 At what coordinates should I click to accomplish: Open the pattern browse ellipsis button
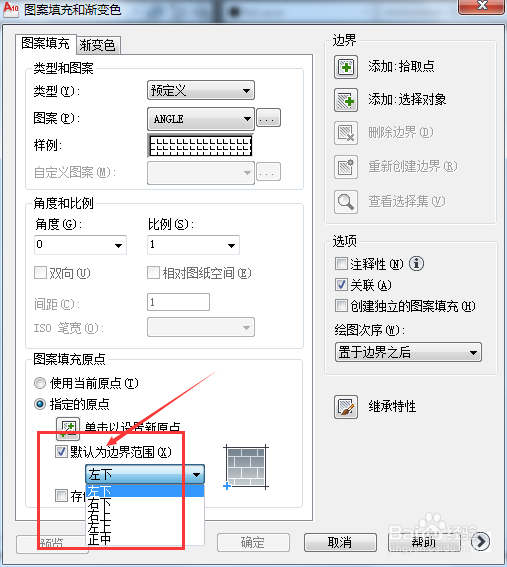click(268, 118)
